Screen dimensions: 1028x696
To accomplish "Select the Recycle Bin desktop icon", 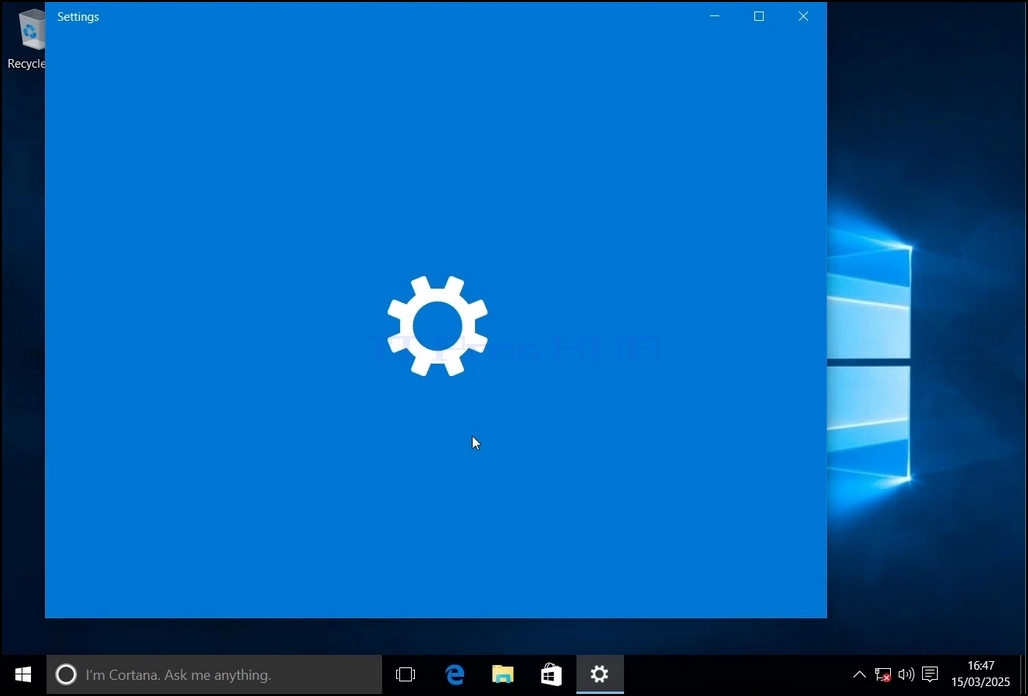I will pos(26,37).
